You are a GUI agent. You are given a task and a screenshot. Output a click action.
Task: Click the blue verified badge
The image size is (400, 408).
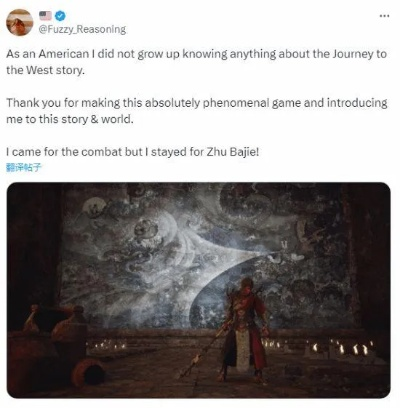[60, 15]
